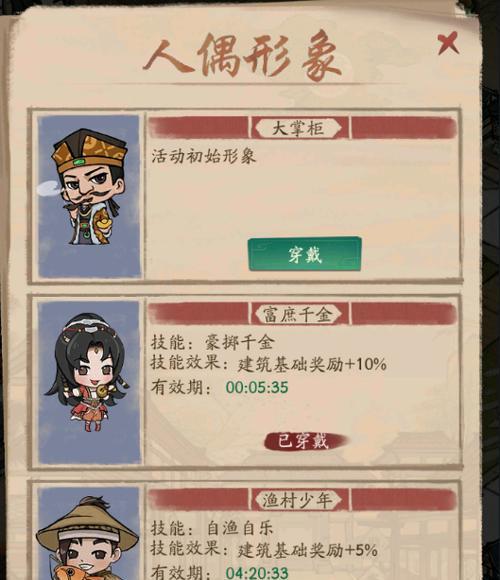500x580 pixels.
Task: Click the 活动初始形象 description text
Action: (x=203, y=156)
